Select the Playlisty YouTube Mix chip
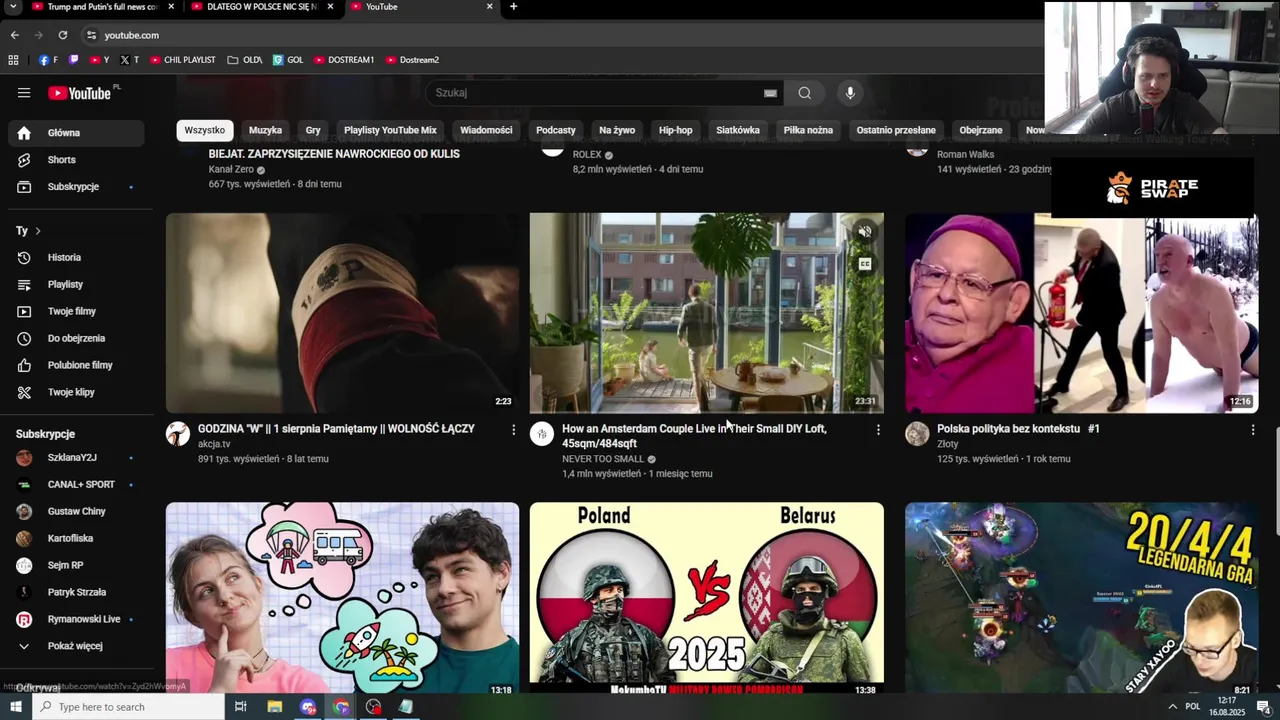The height and width of the screenshot is (720, 1280). [x=390, y=130]
